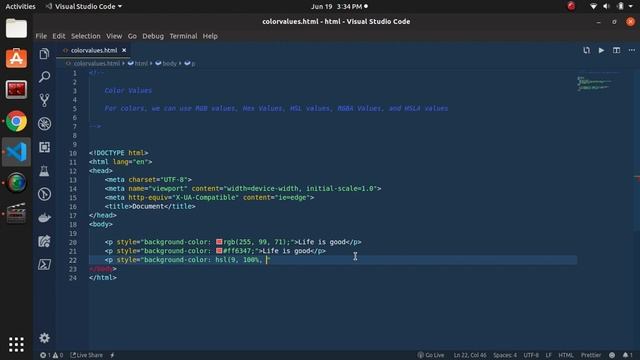Open Visual Studio Code app menu dropdown
Viewport: 640px width, 360px height.
[84, 7]
